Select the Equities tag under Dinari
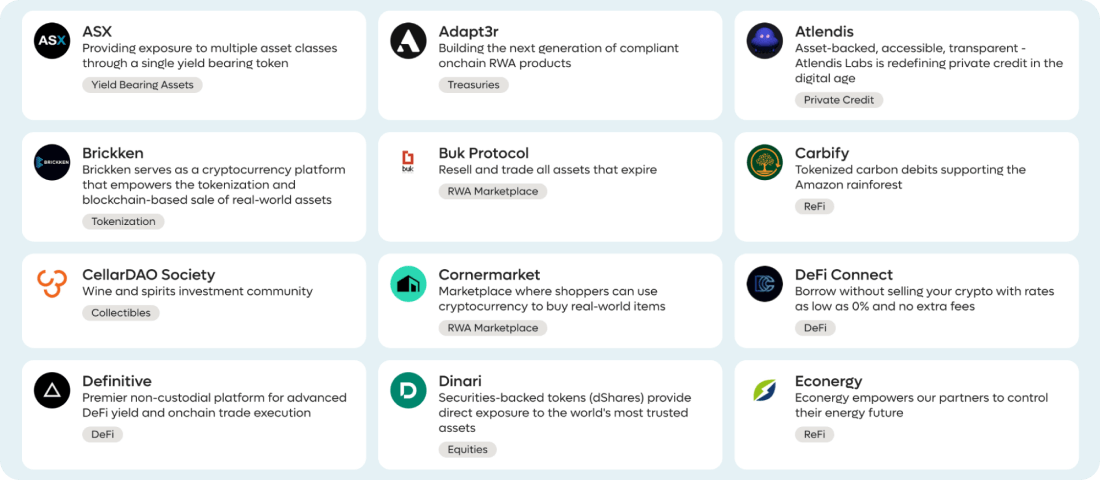Screen dimensions: 1100x480 tap(467, 449)
